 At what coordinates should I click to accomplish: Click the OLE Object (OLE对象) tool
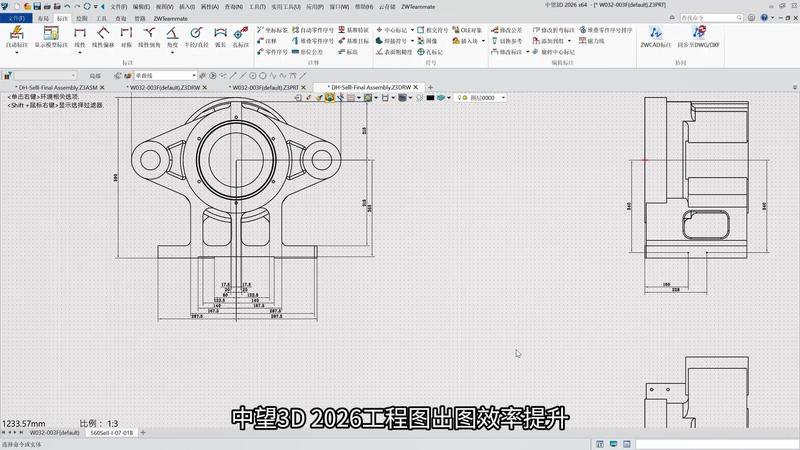(x=467, y=30)
